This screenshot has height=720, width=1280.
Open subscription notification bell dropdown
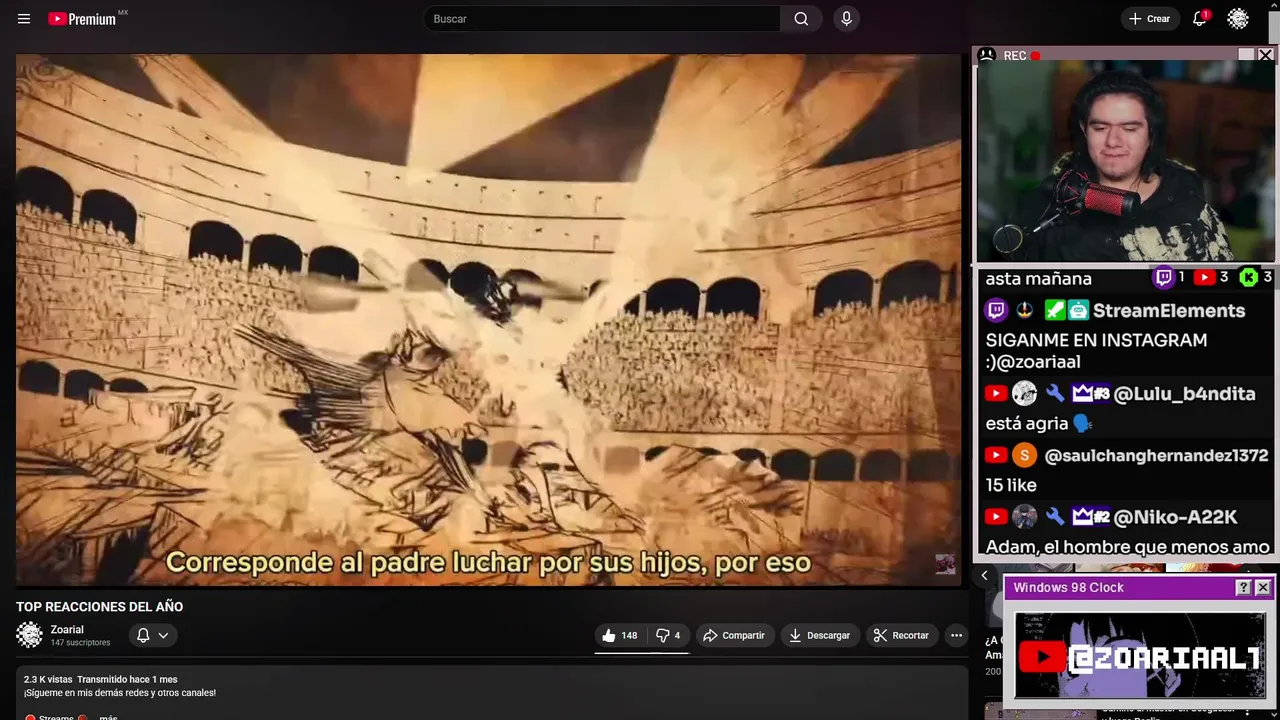pyautogui.click(x=153, y=635)
